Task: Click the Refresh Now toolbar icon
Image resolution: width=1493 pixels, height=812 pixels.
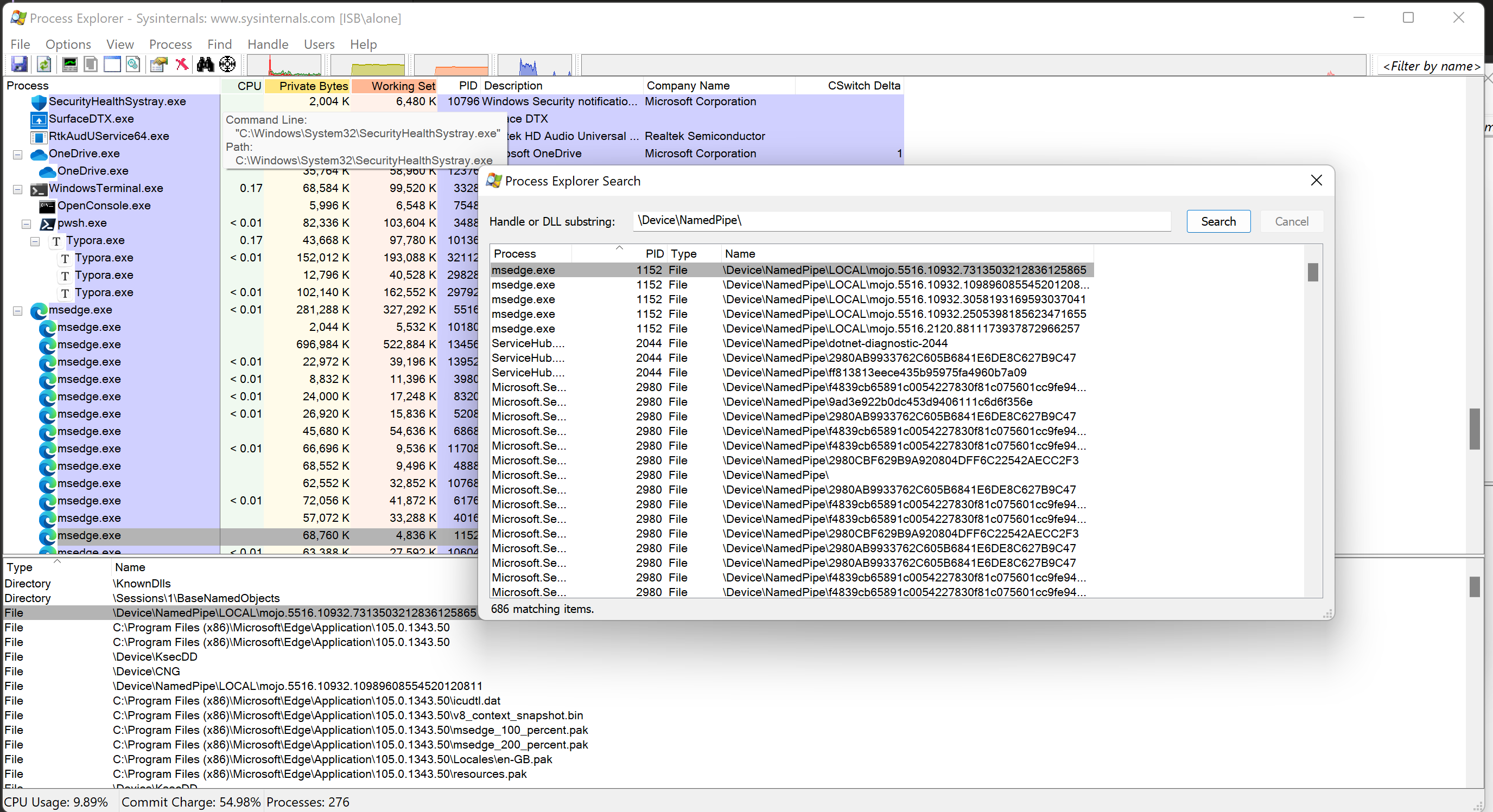Action: point(44,65)
